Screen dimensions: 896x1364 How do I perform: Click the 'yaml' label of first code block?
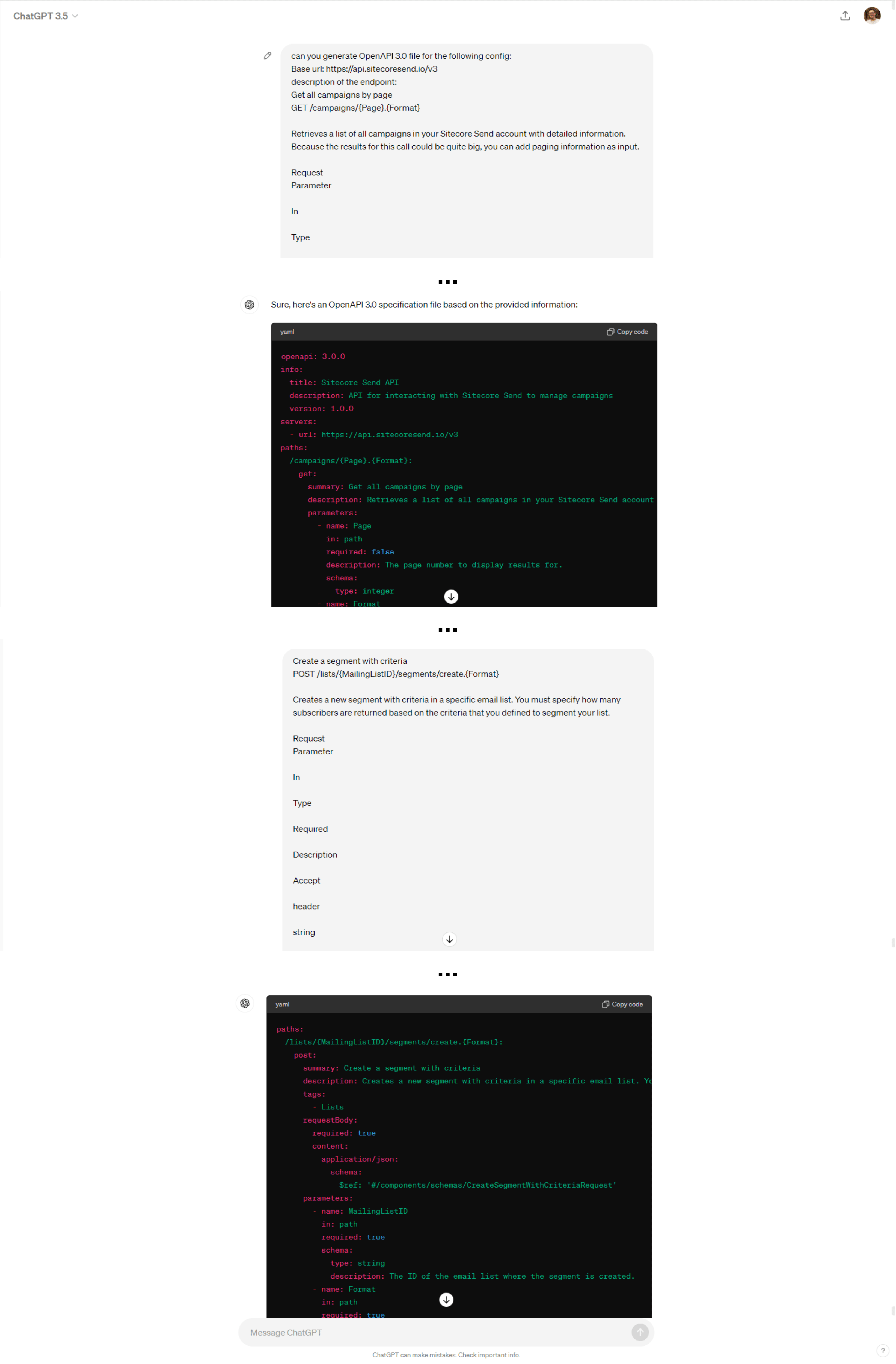[287, 332]
